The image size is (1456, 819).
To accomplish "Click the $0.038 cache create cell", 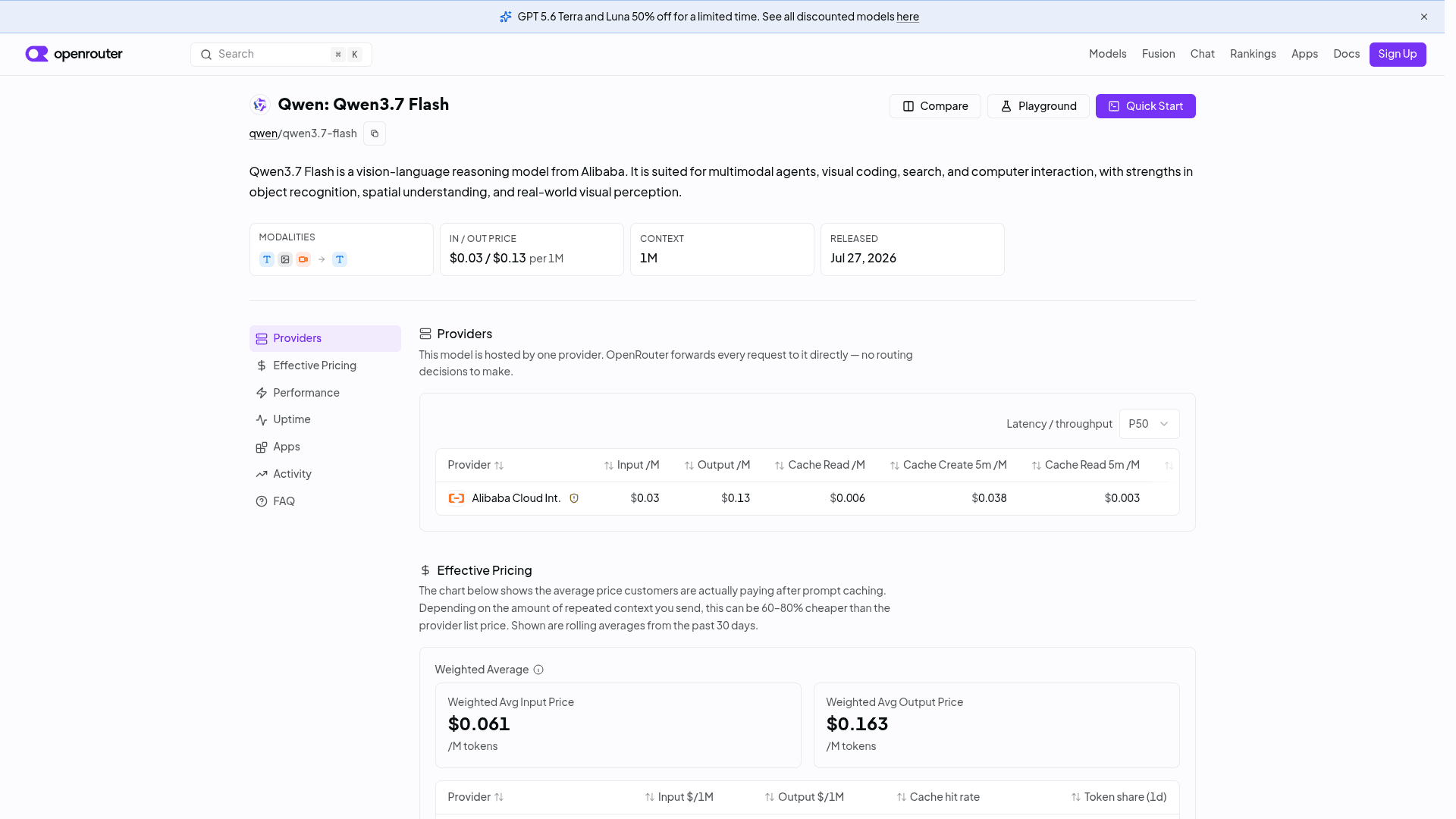I will coord(989,498).
